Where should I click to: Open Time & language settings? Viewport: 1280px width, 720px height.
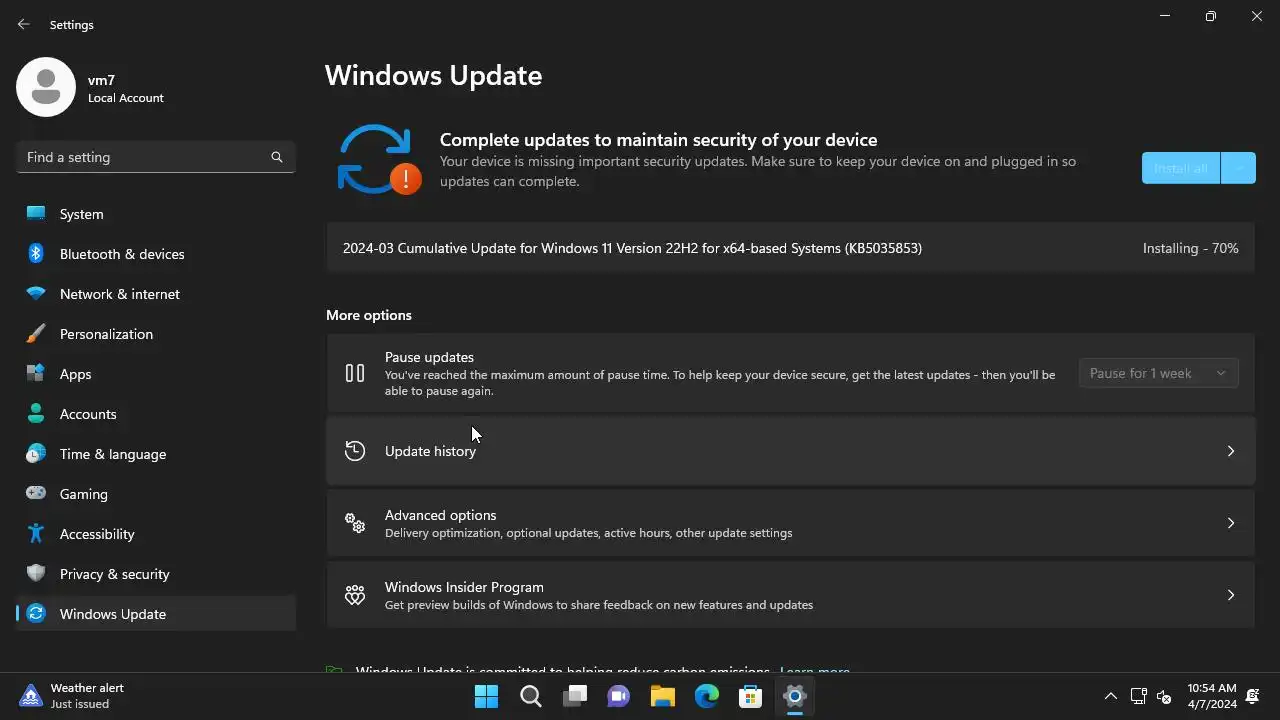point(156,454)
